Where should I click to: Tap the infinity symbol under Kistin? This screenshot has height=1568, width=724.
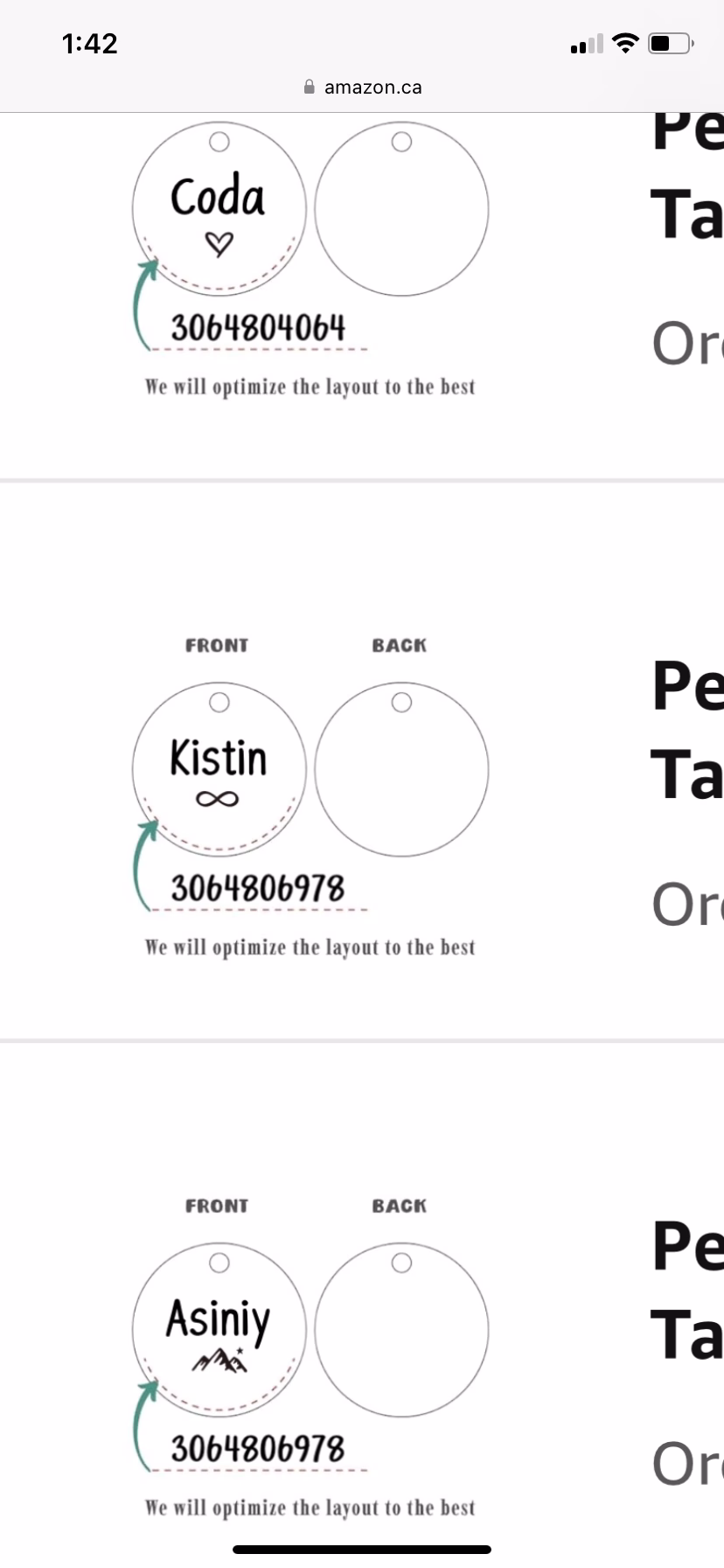click(218, 799)
